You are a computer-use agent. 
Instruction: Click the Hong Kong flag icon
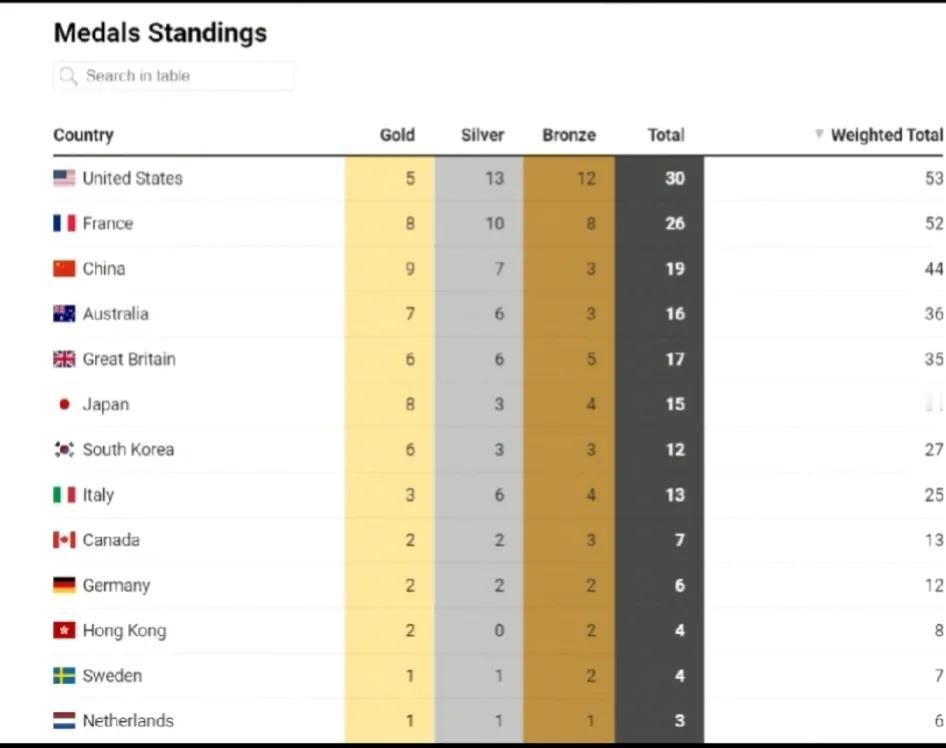[x=64, y=631]
